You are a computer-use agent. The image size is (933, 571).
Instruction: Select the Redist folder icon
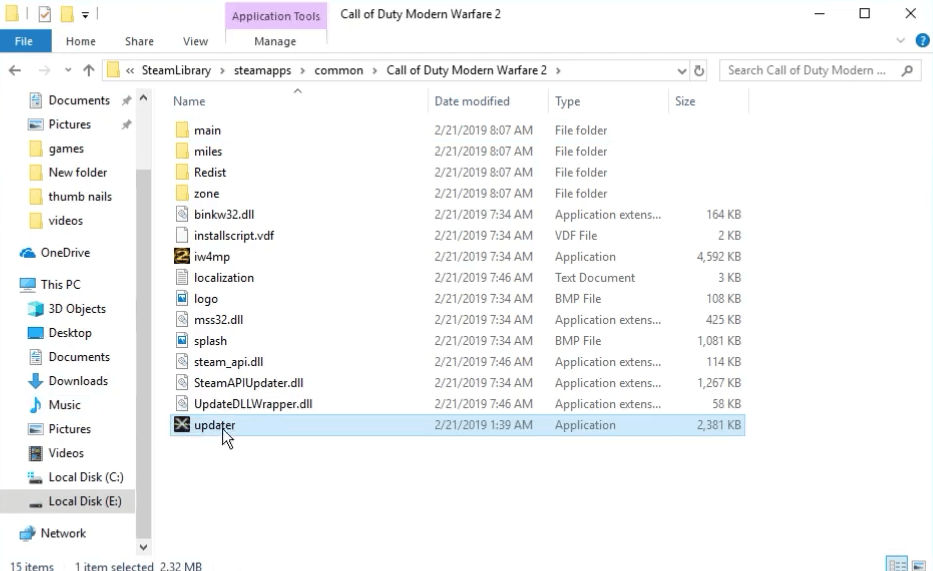[181, 172]
